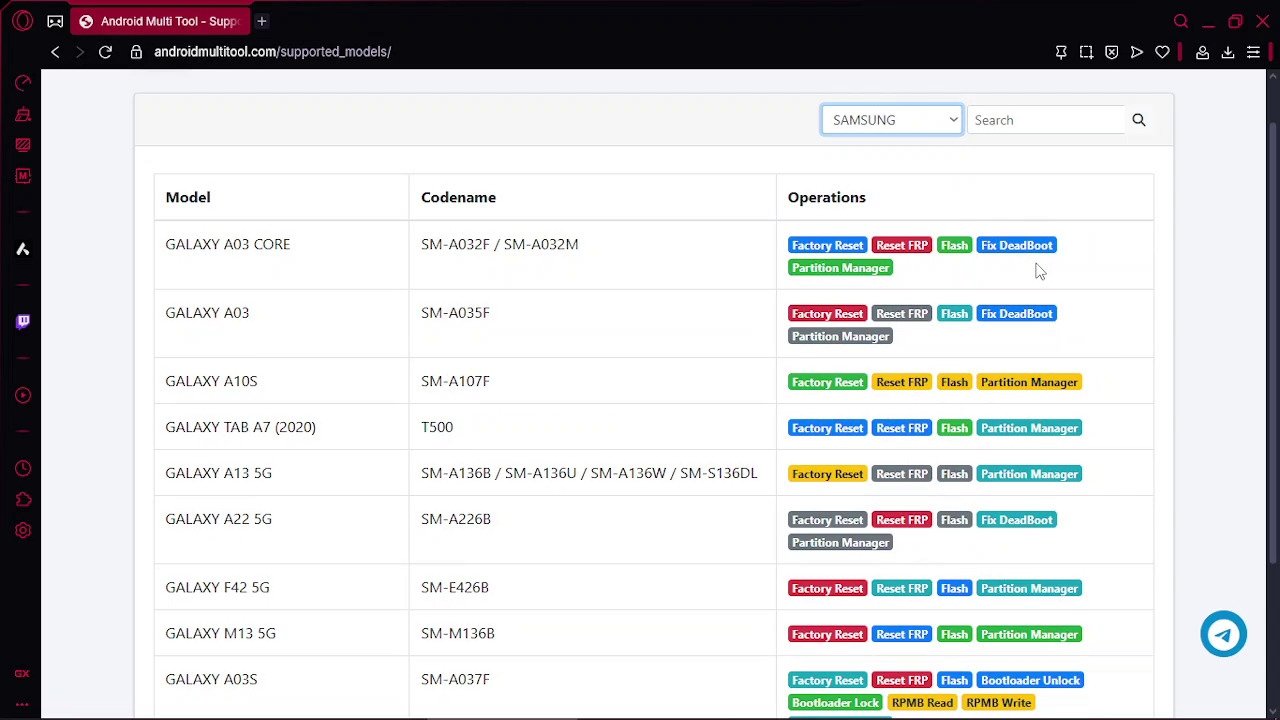
Task: Open sidebar three-dots setup menu
Action: tap(22, 703)
